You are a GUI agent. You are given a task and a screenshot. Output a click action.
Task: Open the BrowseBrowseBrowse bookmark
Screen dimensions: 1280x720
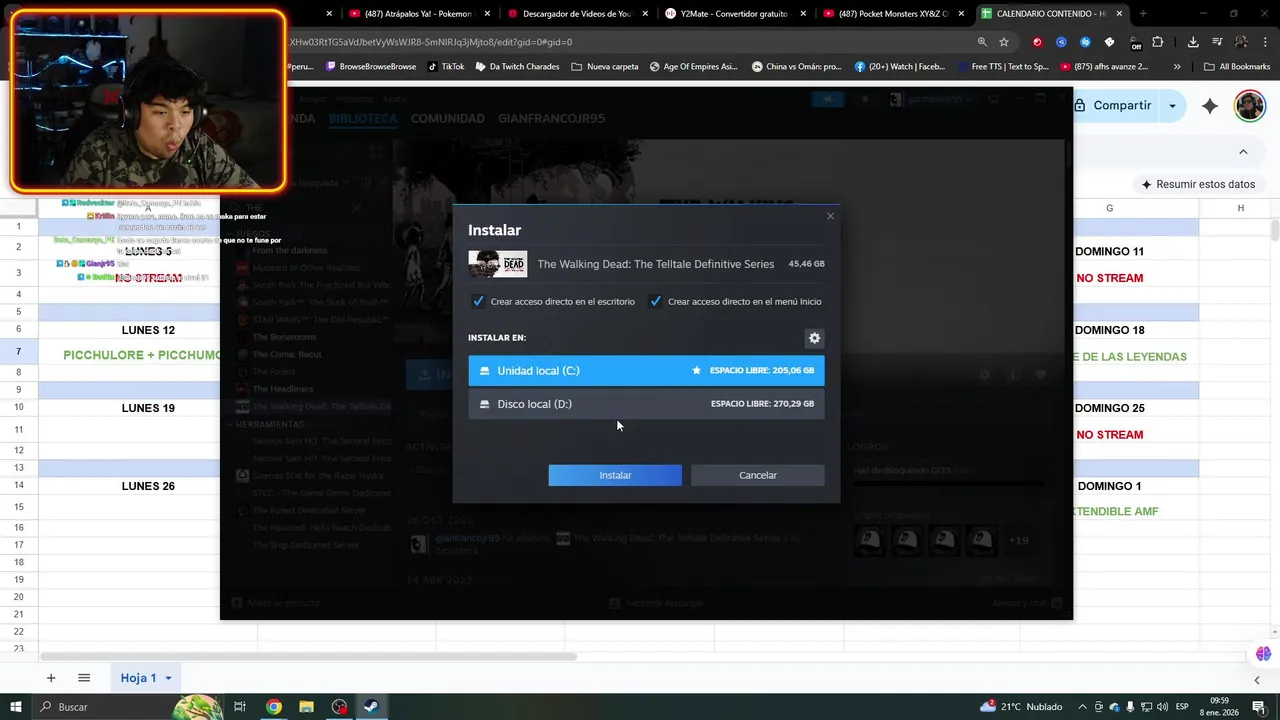click(x=370, y=67)
